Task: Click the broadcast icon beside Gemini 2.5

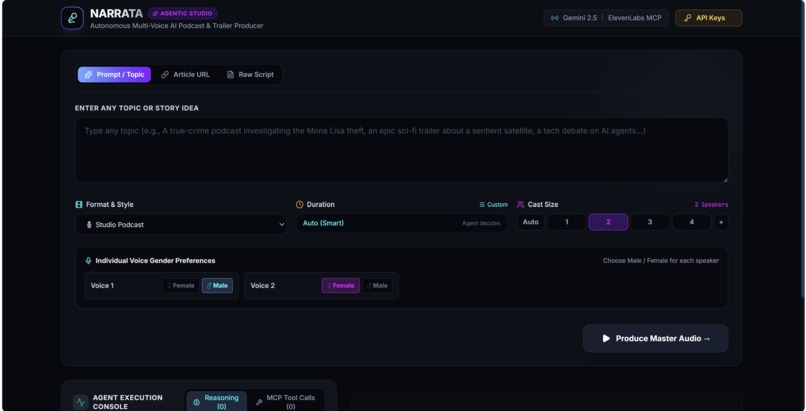Action: click(x=555, y=18)
